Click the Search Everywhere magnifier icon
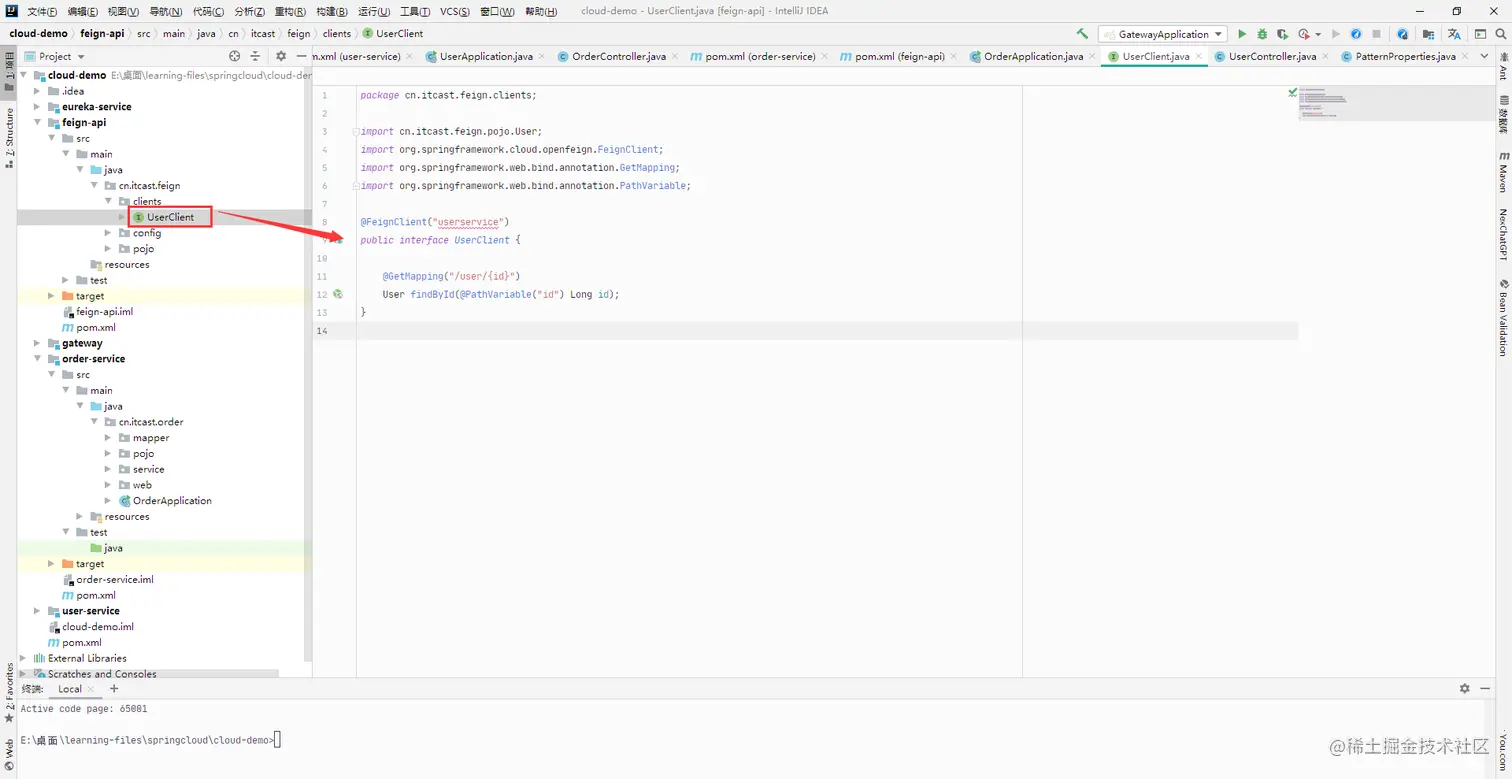 [x=1499, y=34]
